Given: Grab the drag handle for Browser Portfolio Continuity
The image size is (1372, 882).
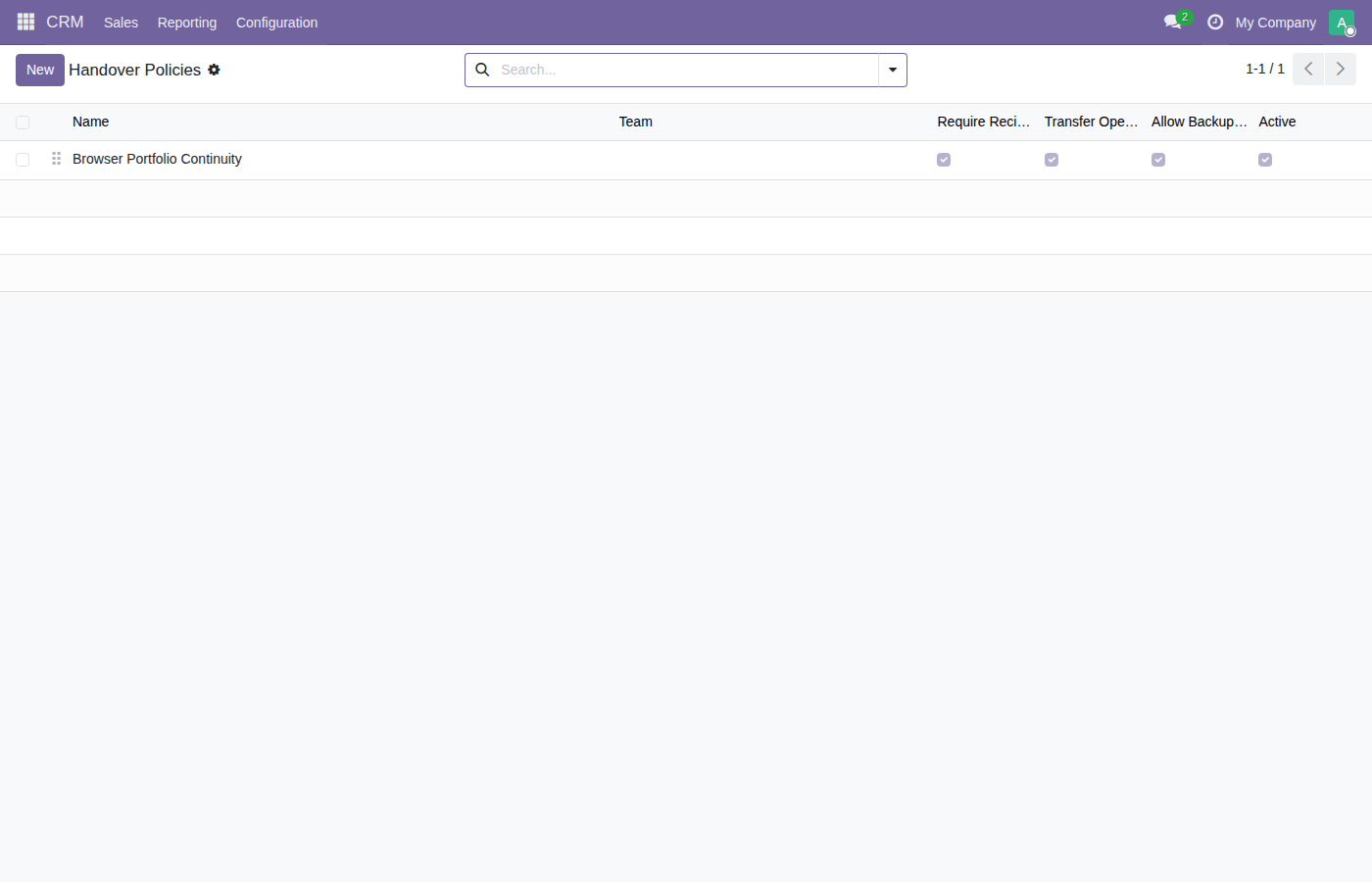Looking at the screenshot, I should (56, 159).
